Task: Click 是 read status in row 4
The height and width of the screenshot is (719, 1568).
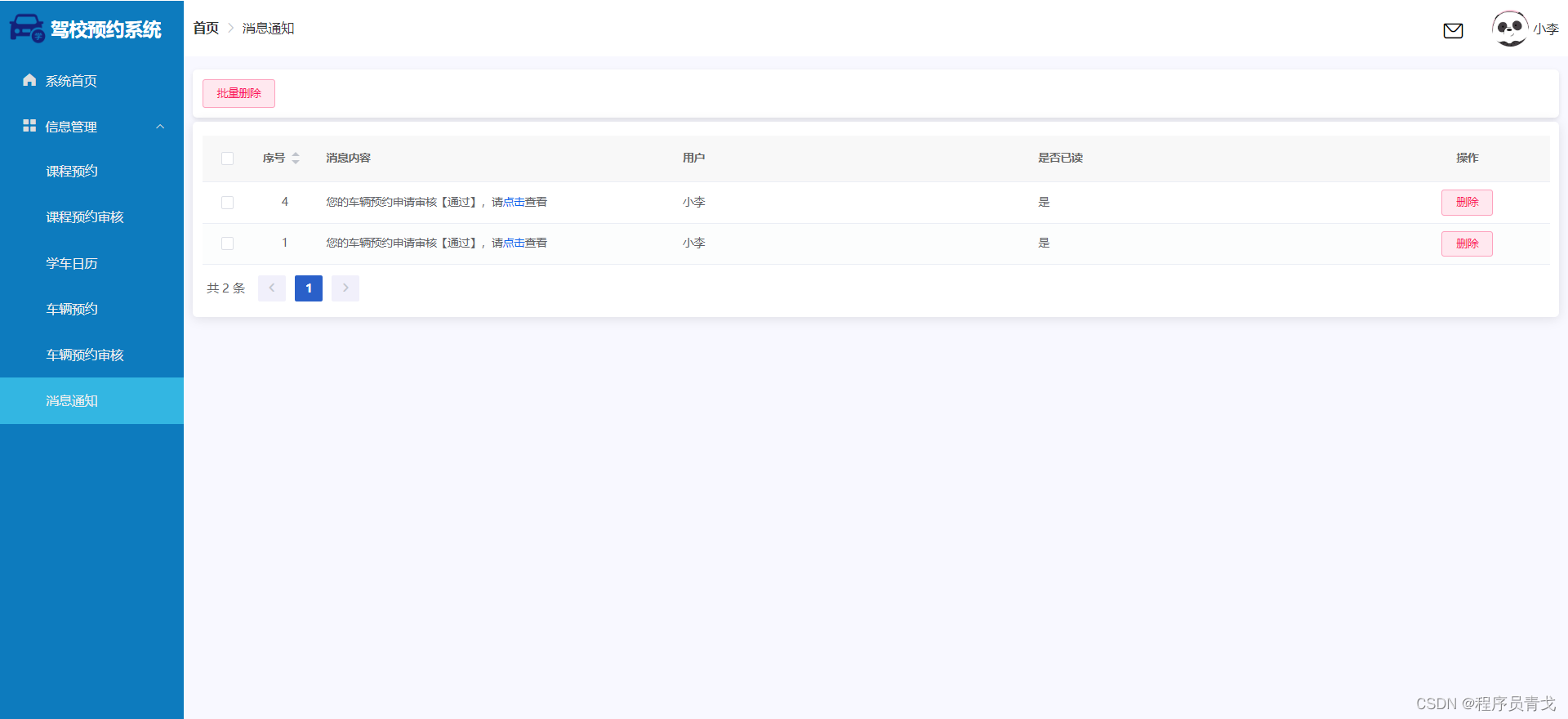Action: point(1044,203)
